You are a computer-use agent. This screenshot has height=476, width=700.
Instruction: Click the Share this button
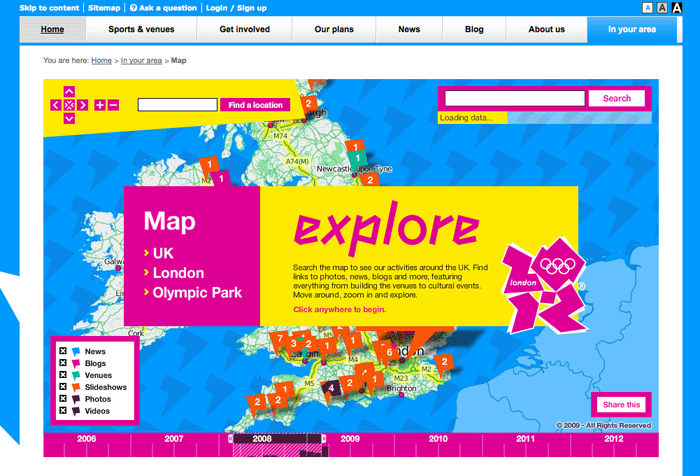(621, 405)
